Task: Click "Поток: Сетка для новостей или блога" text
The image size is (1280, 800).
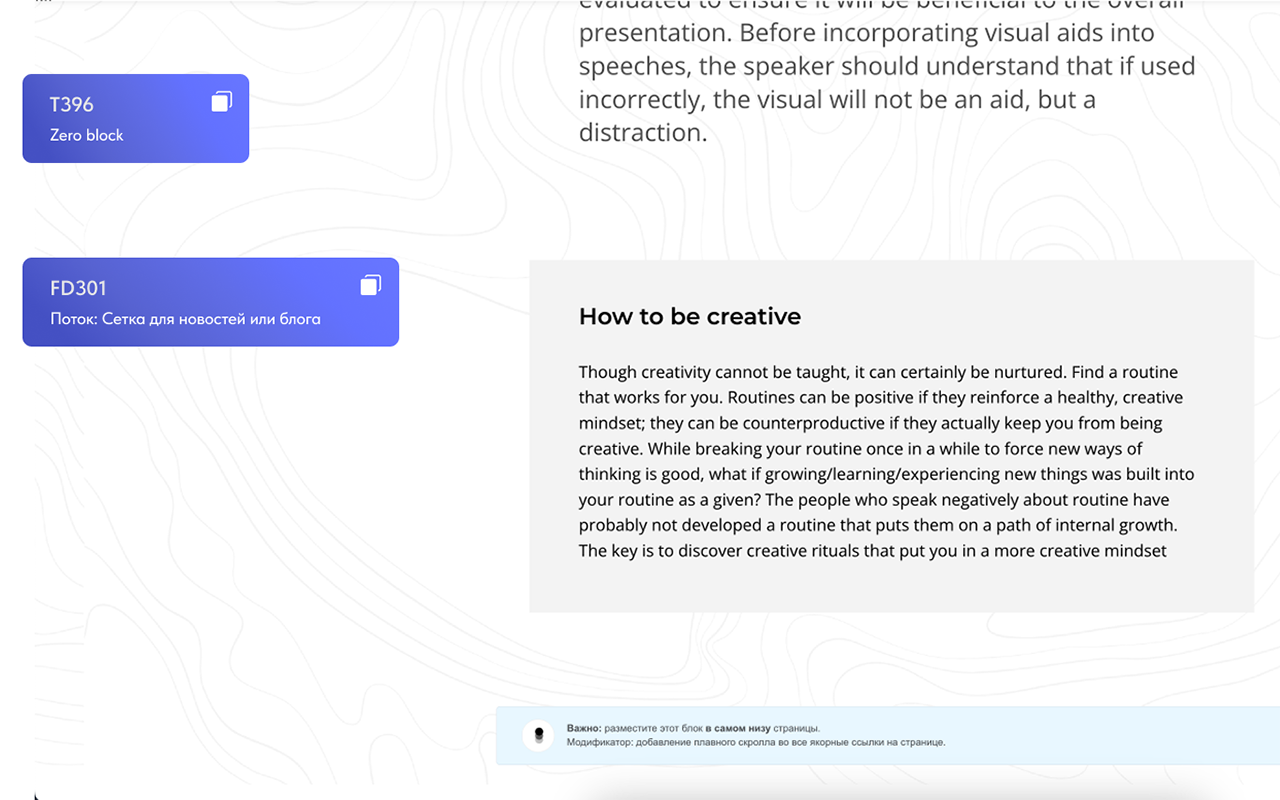Action: coord(185,319)
